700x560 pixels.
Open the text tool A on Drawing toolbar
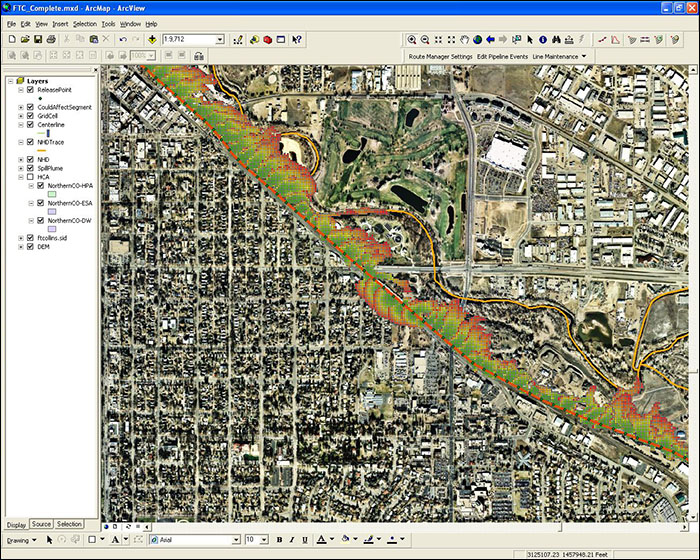(x=115, y=540)
